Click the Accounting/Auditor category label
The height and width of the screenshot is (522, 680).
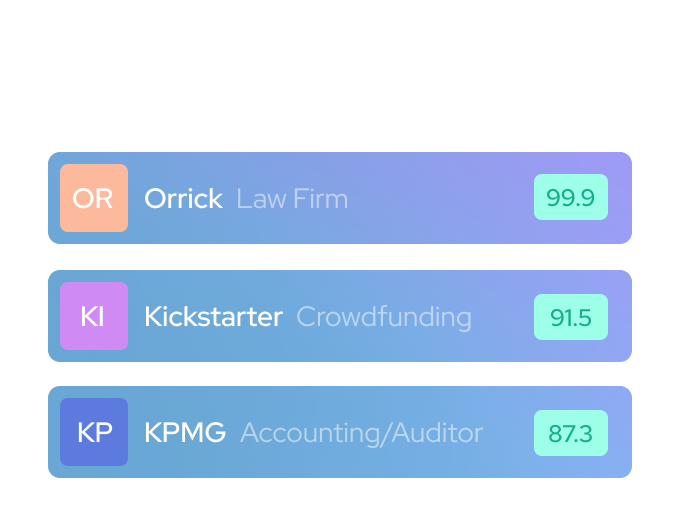point(361,433)
